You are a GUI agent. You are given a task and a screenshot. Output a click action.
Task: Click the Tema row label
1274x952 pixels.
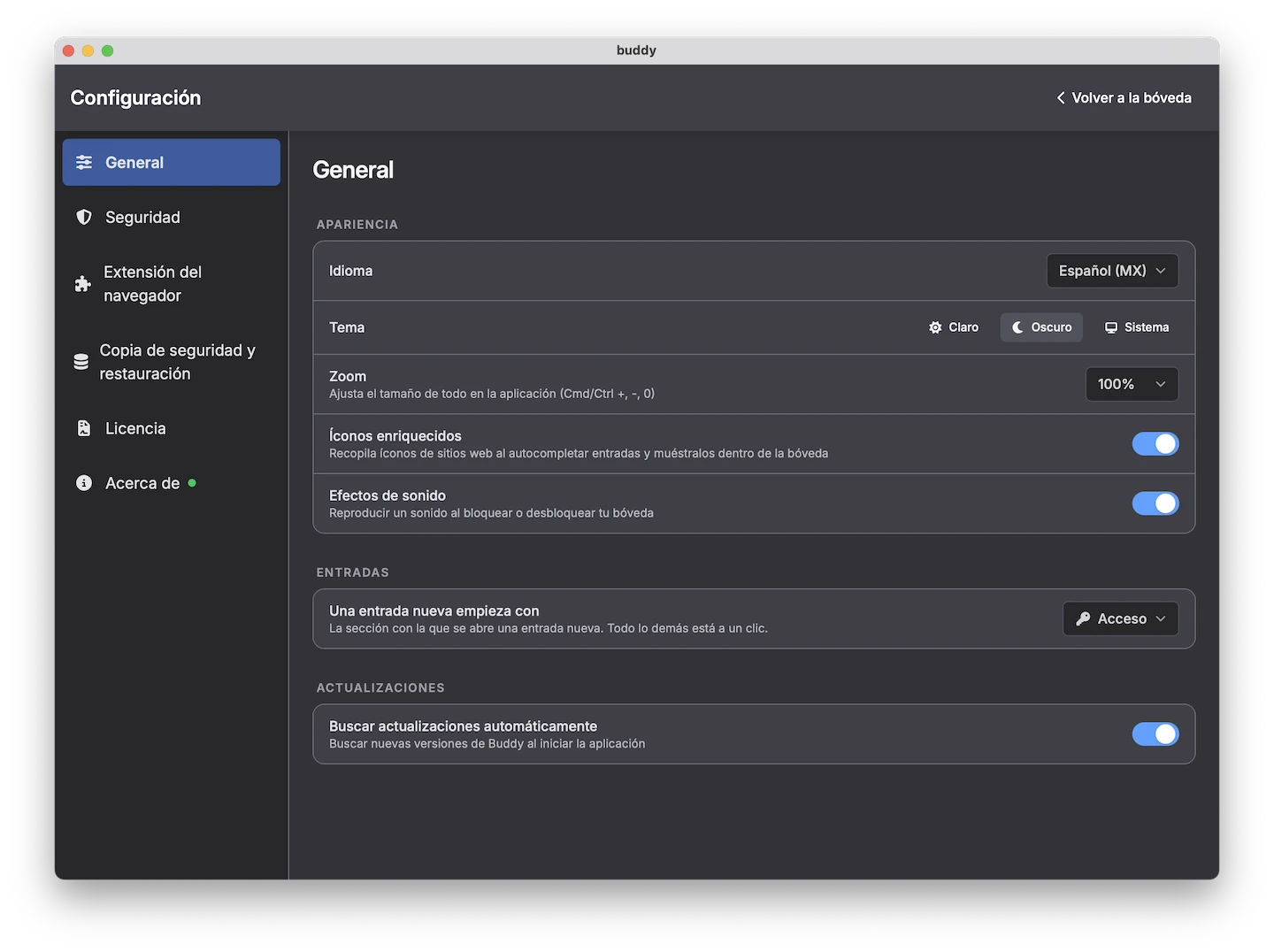click(347, 327)
